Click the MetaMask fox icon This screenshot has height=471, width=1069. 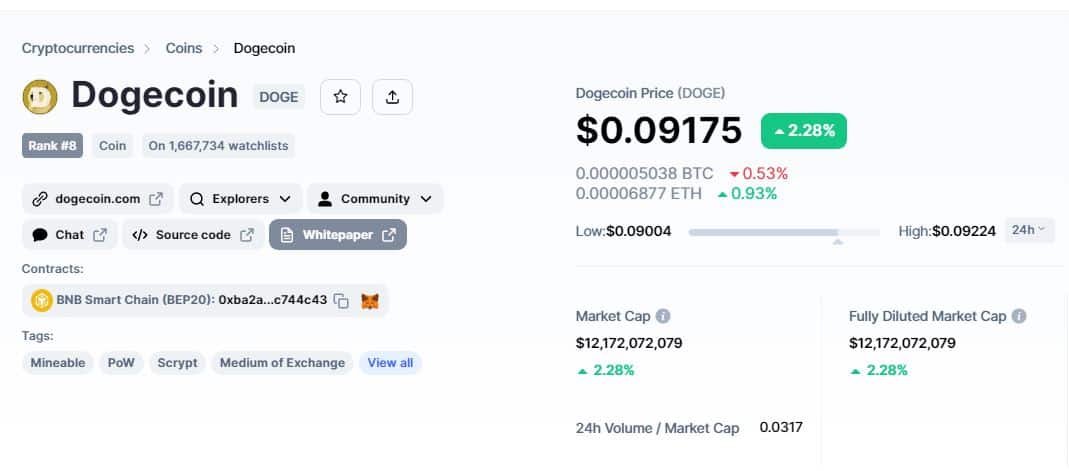click(370, 301)
